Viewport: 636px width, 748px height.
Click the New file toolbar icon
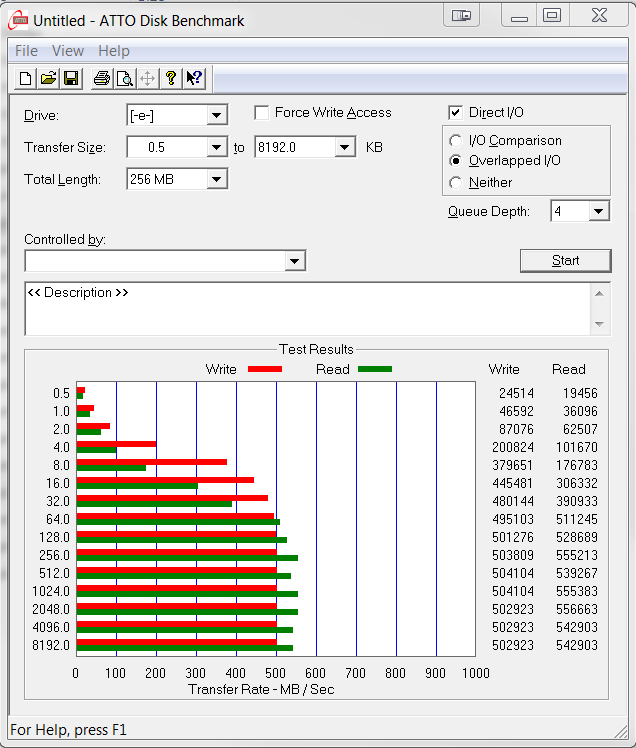point(26,78)
